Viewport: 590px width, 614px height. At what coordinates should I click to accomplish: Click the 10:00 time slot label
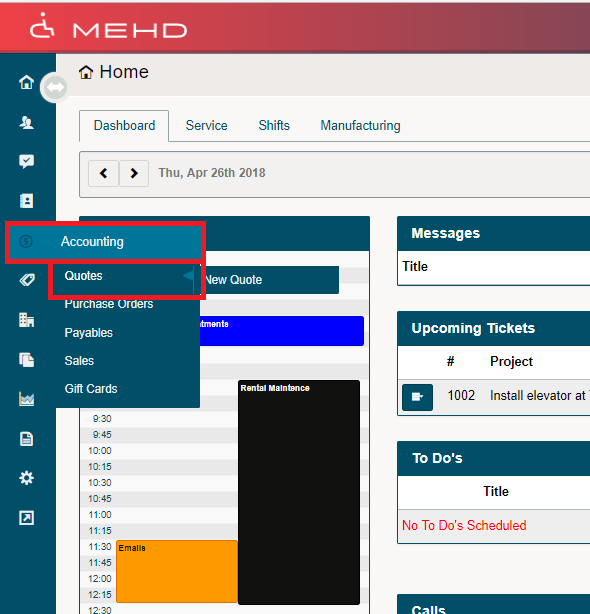pos(100,451)
